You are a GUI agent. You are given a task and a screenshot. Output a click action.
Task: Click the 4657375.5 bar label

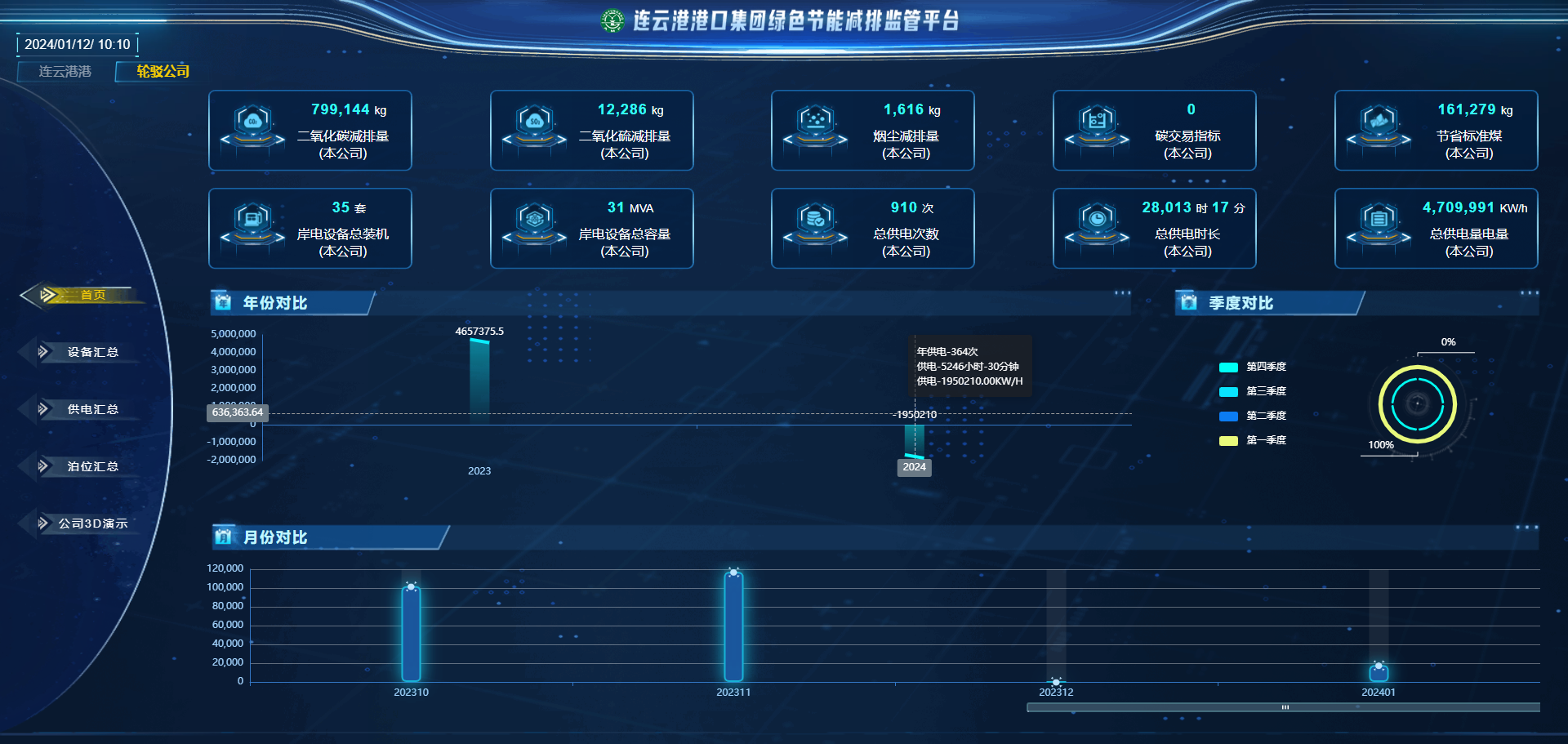click(x=479, y=331)
